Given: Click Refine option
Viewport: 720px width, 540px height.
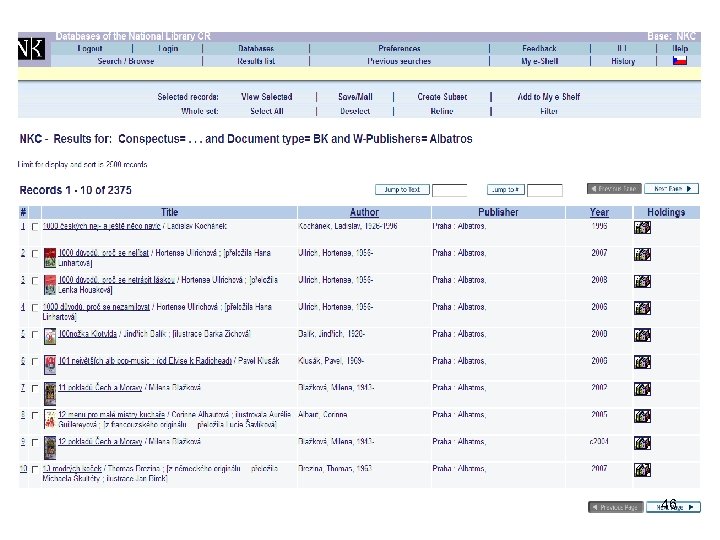Looking at the screenshot, I should pyautogui.click(x=442, y=111).
